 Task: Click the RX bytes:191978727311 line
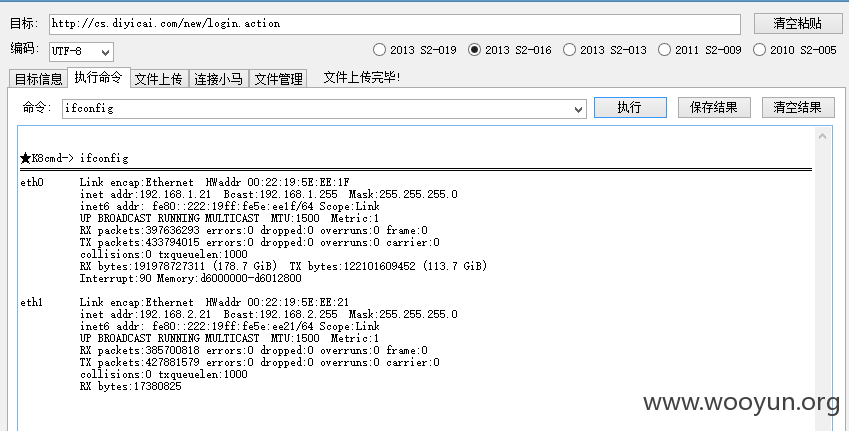(283, 266)
